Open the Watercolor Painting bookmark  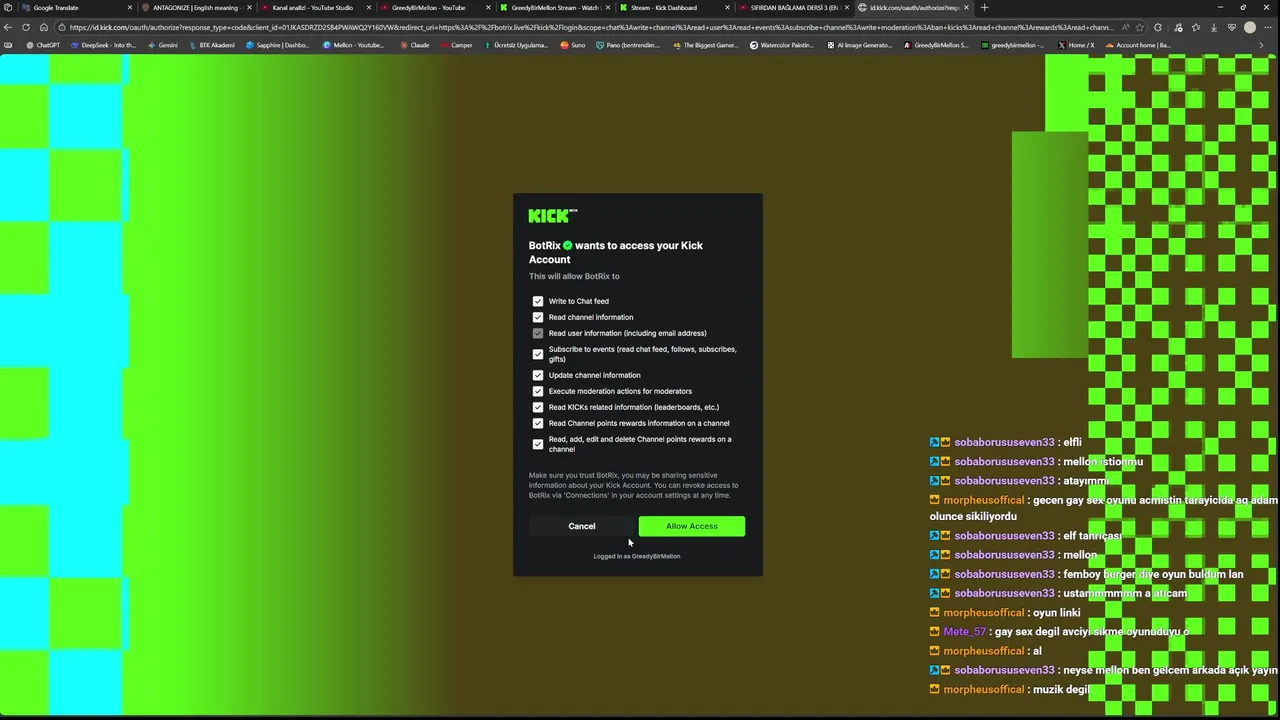(x=782, y=45)
